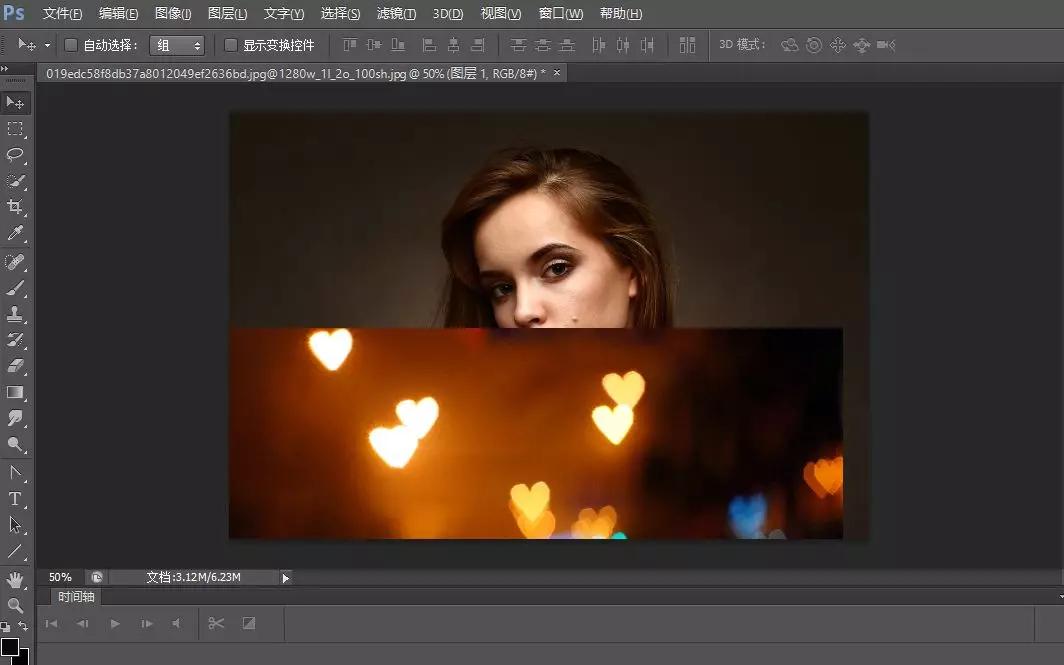1064x665 pixels.
Task: Expand the document status bar arrow
Action: click(x=286, y=577)
